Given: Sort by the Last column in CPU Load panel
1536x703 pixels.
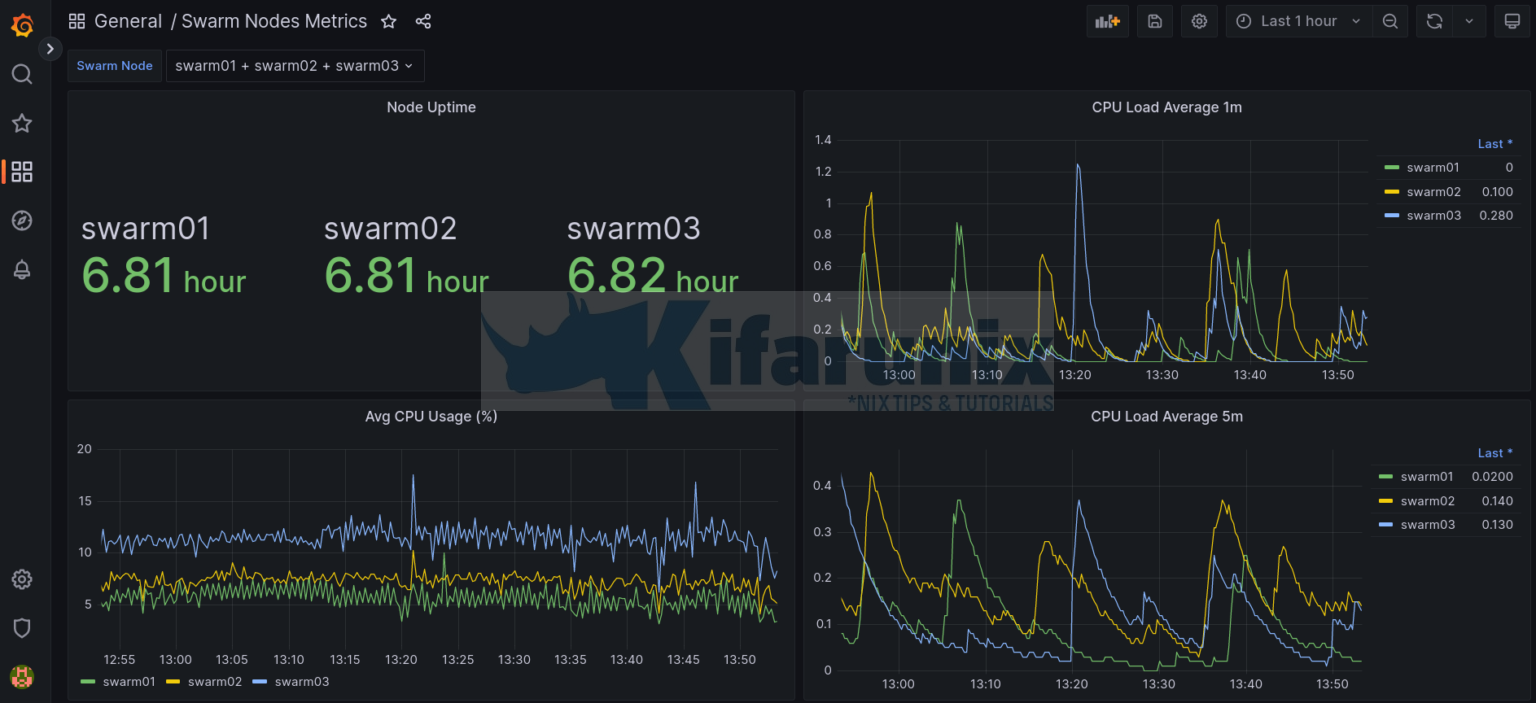Looking at the screenshot, I should click(1493, 143).
